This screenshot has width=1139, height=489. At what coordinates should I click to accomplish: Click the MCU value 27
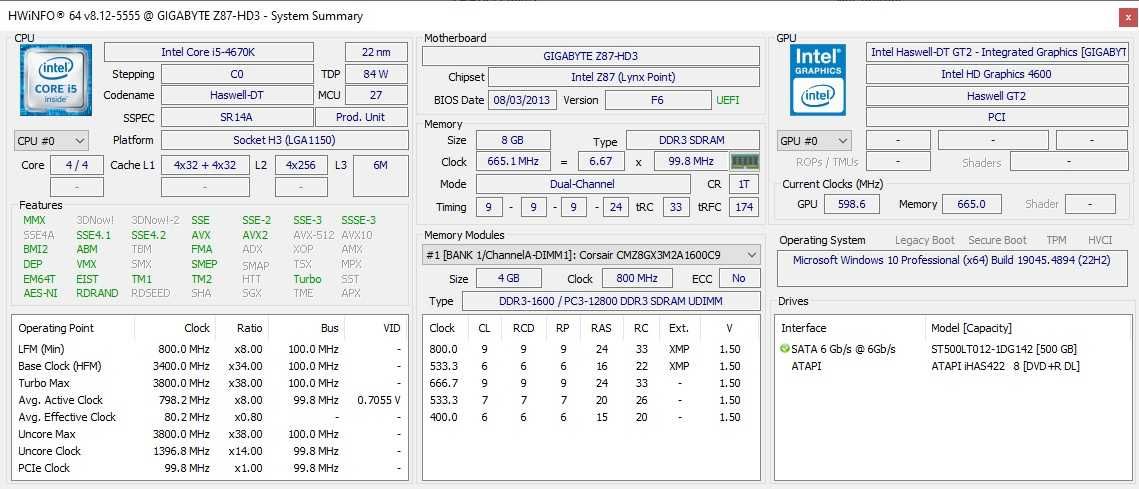[376, 95]
